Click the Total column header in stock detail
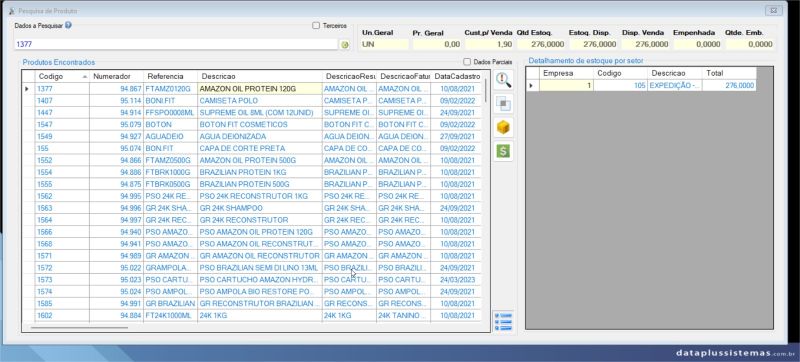 pyautogui.click(x=729, y=73)
